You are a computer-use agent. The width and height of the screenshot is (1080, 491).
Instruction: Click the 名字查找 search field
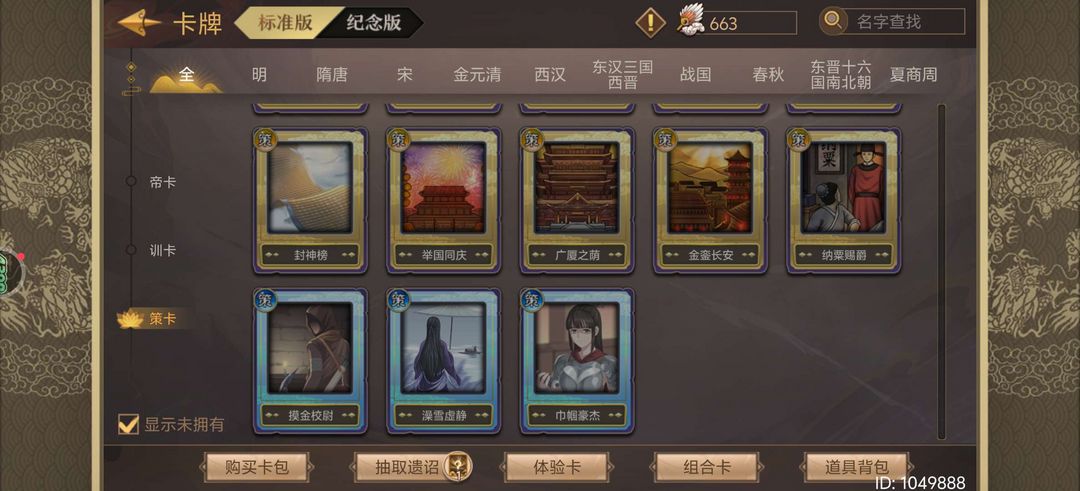click(x=905, y=21)
